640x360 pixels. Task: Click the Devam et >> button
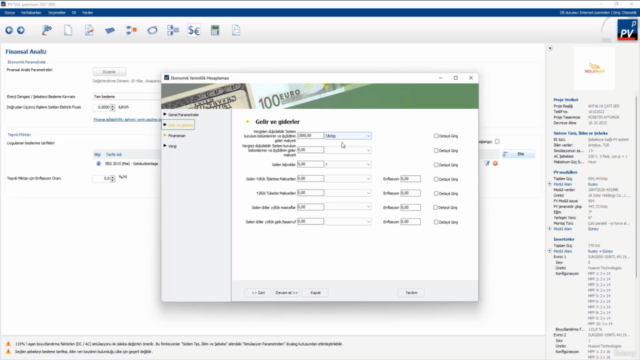pyautogui.click(x=287, y=293)
